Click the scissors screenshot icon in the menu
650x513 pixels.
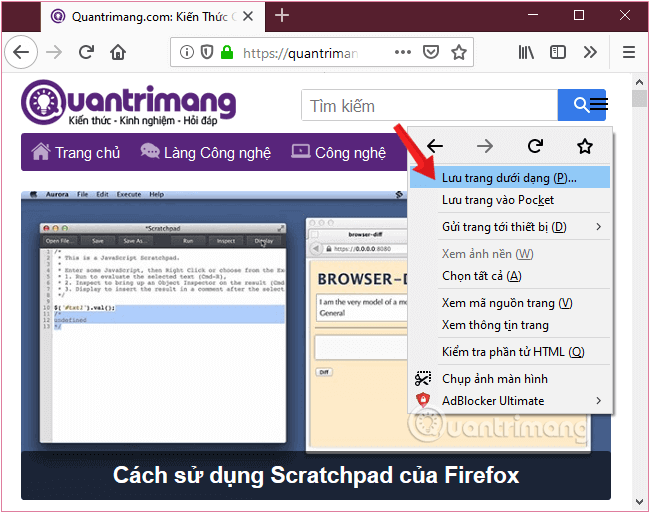pyautogui.click(x=423, y=378)
